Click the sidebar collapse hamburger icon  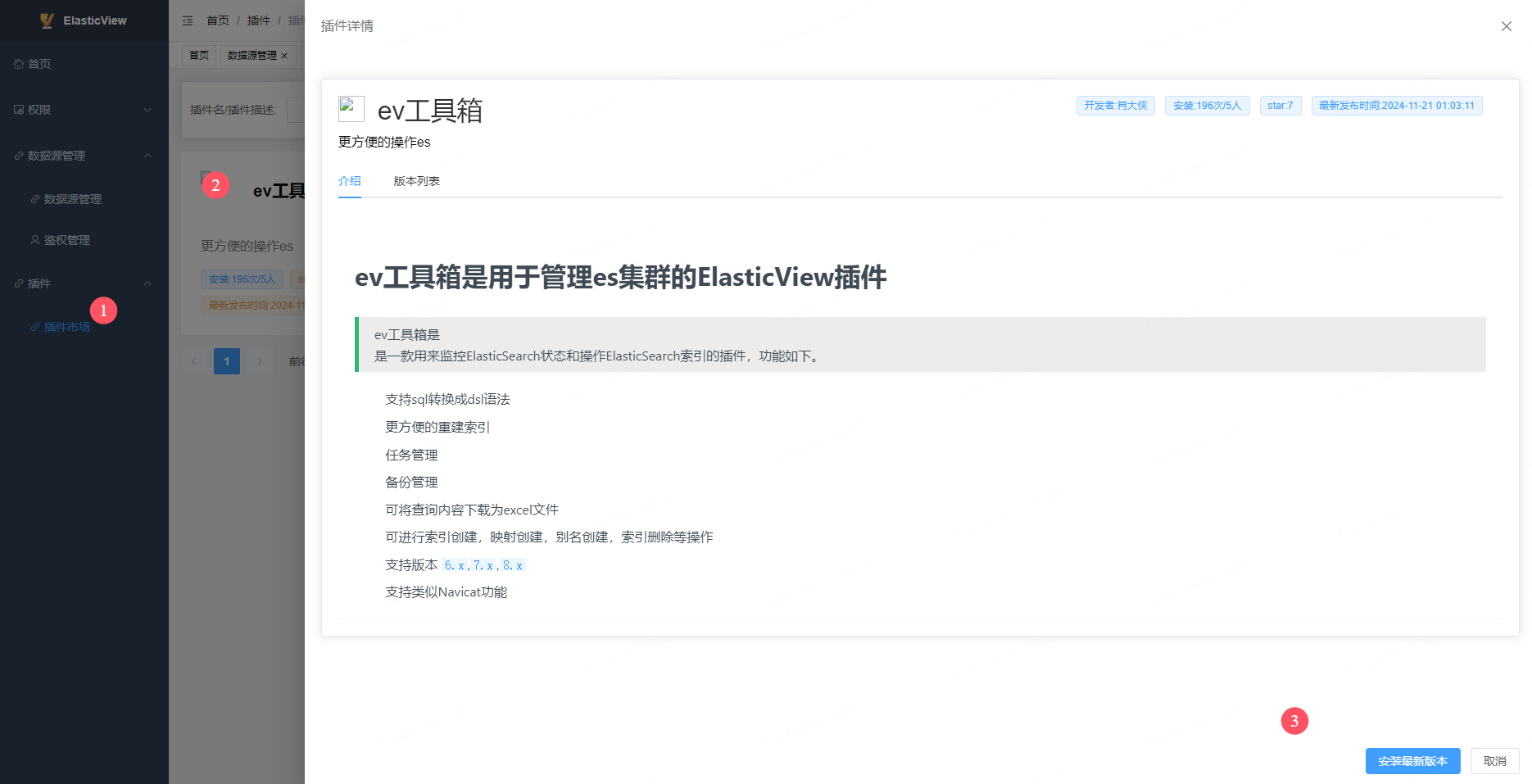188,20
